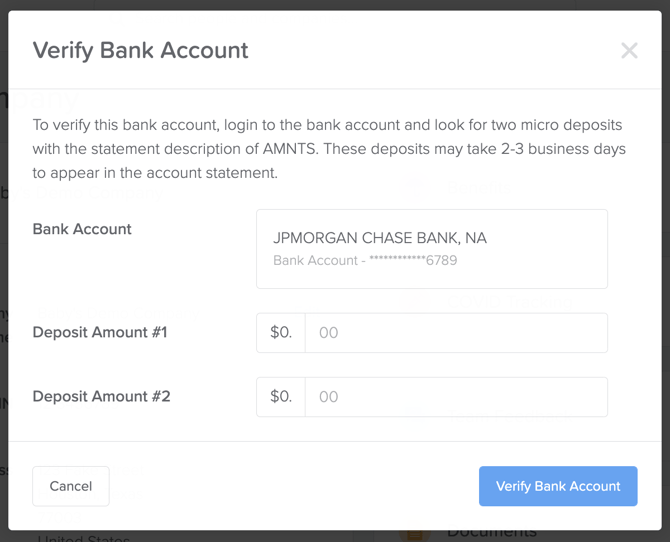670x542 pixels.
Task: Close the Verify Bank Account dialog
Action: pos(629,50)
